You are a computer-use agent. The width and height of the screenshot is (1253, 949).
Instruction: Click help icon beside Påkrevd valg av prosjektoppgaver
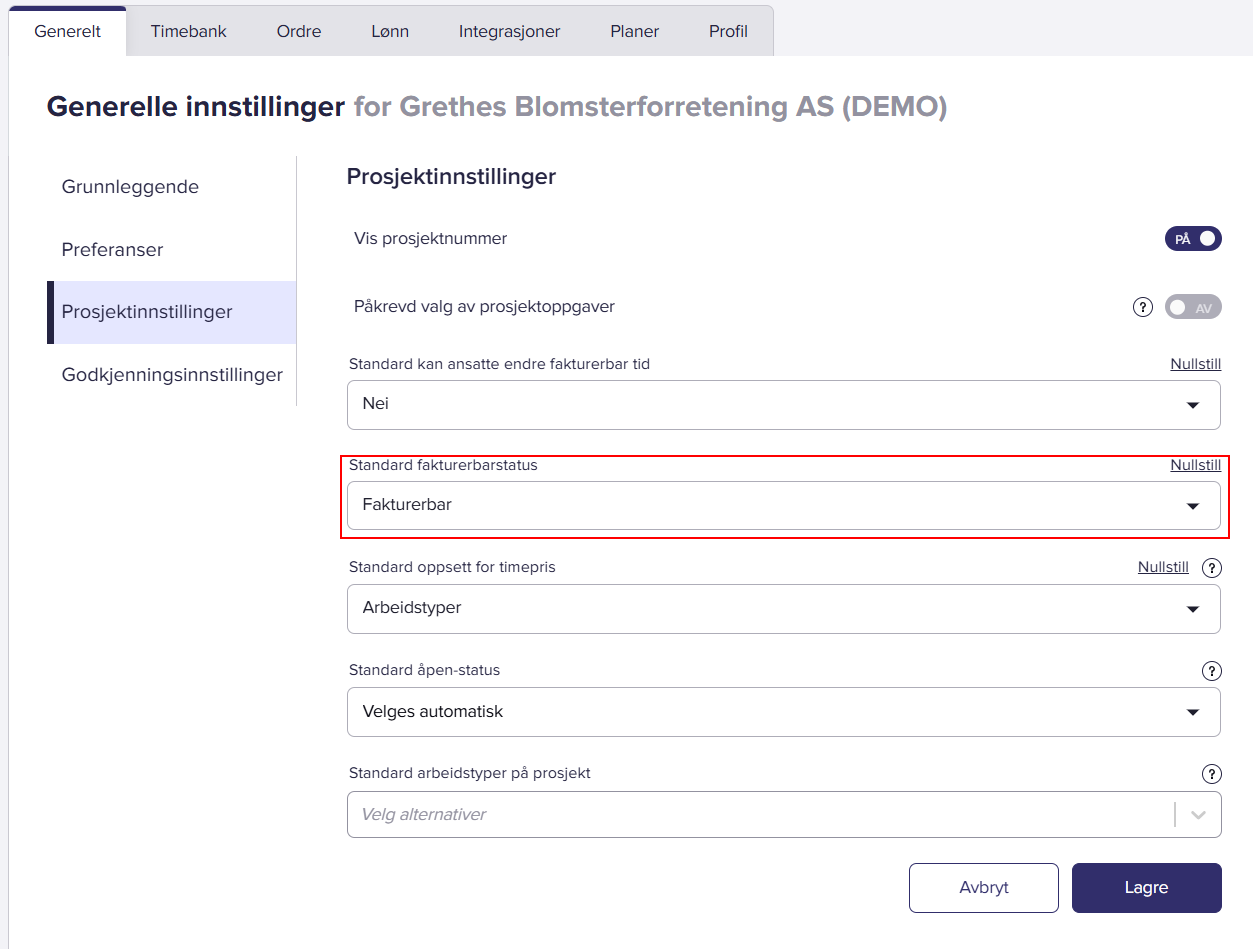point(1143,307)
